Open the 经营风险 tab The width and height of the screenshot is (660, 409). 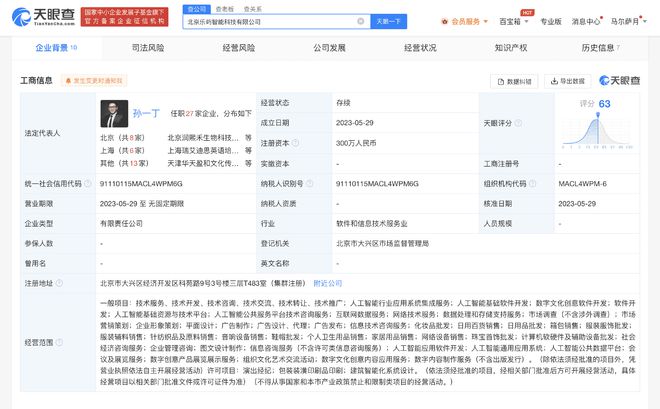pos(239,48)
